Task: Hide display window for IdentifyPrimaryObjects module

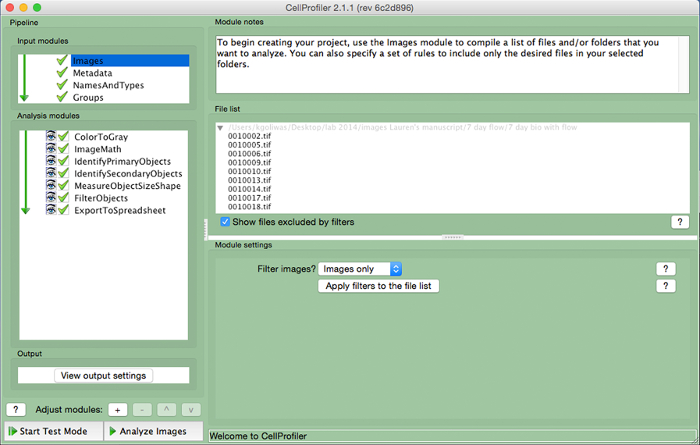Action: pyautogui.click(x=50, y=162)
